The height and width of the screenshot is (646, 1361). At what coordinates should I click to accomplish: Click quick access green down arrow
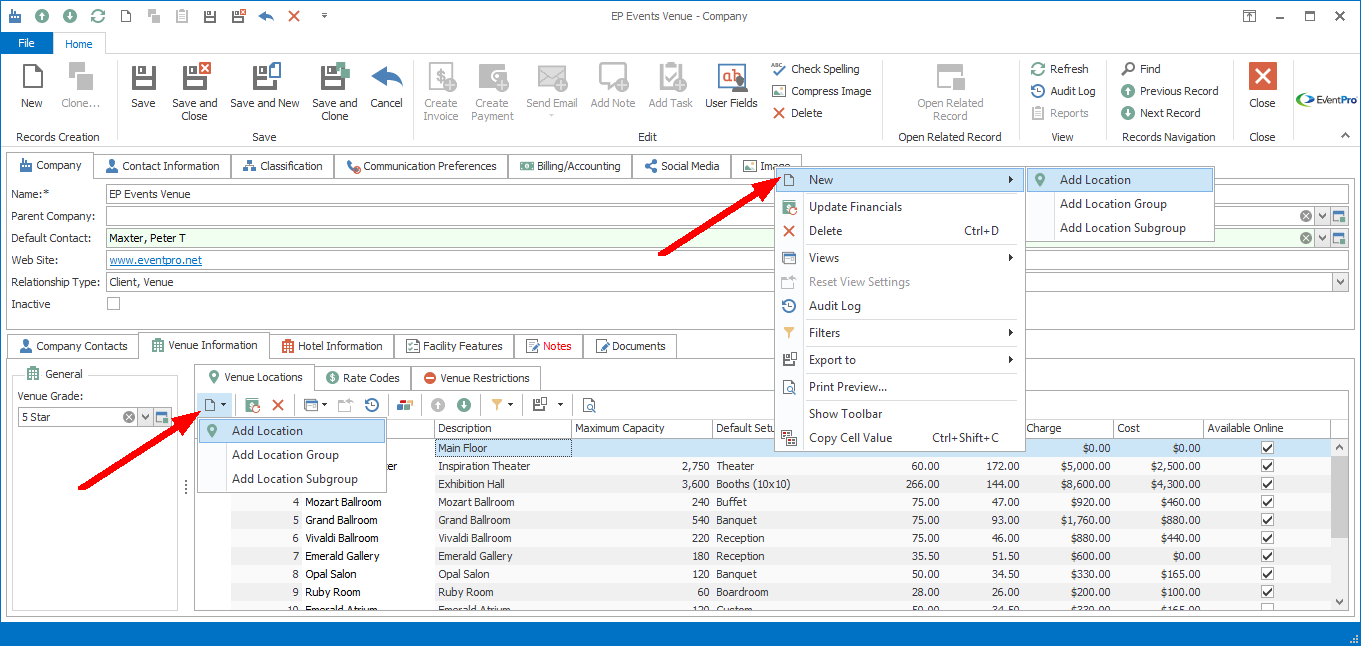(69, 16)
